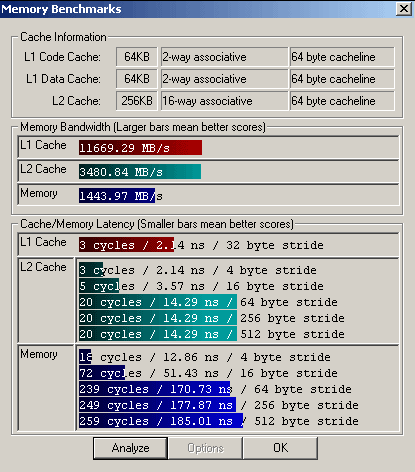Close the Memory Benchmarks window
The width and height of the screenshot is (415, 472).
404,9
